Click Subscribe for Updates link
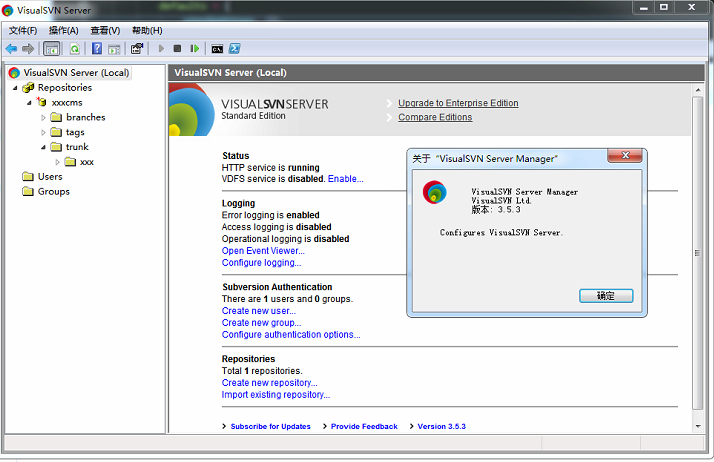Viewport: 714px width, 462px height. [270, 426]
